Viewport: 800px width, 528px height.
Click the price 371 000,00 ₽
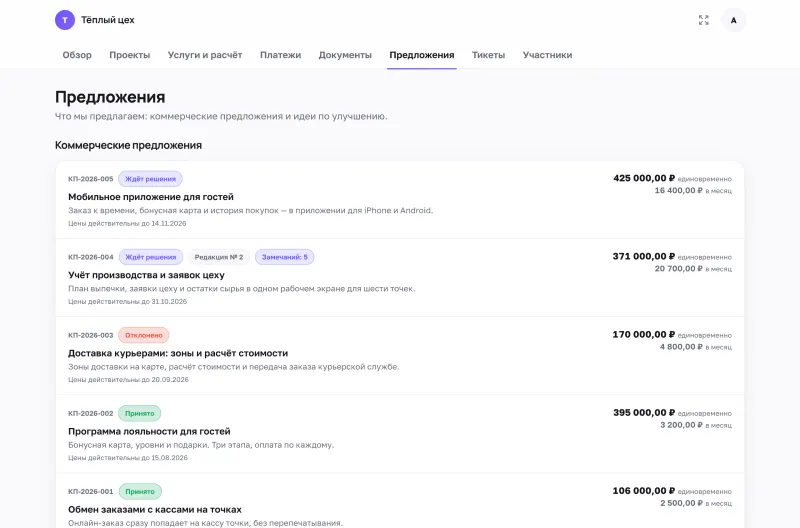pos(644,256)
